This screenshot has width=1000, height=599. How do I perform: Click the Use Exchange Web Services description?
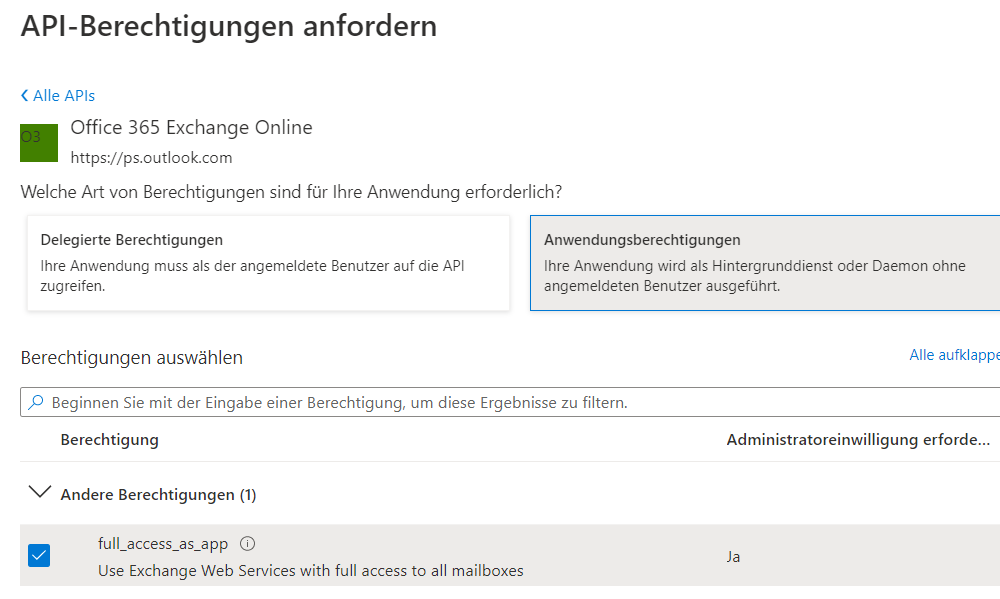(311, 570)
